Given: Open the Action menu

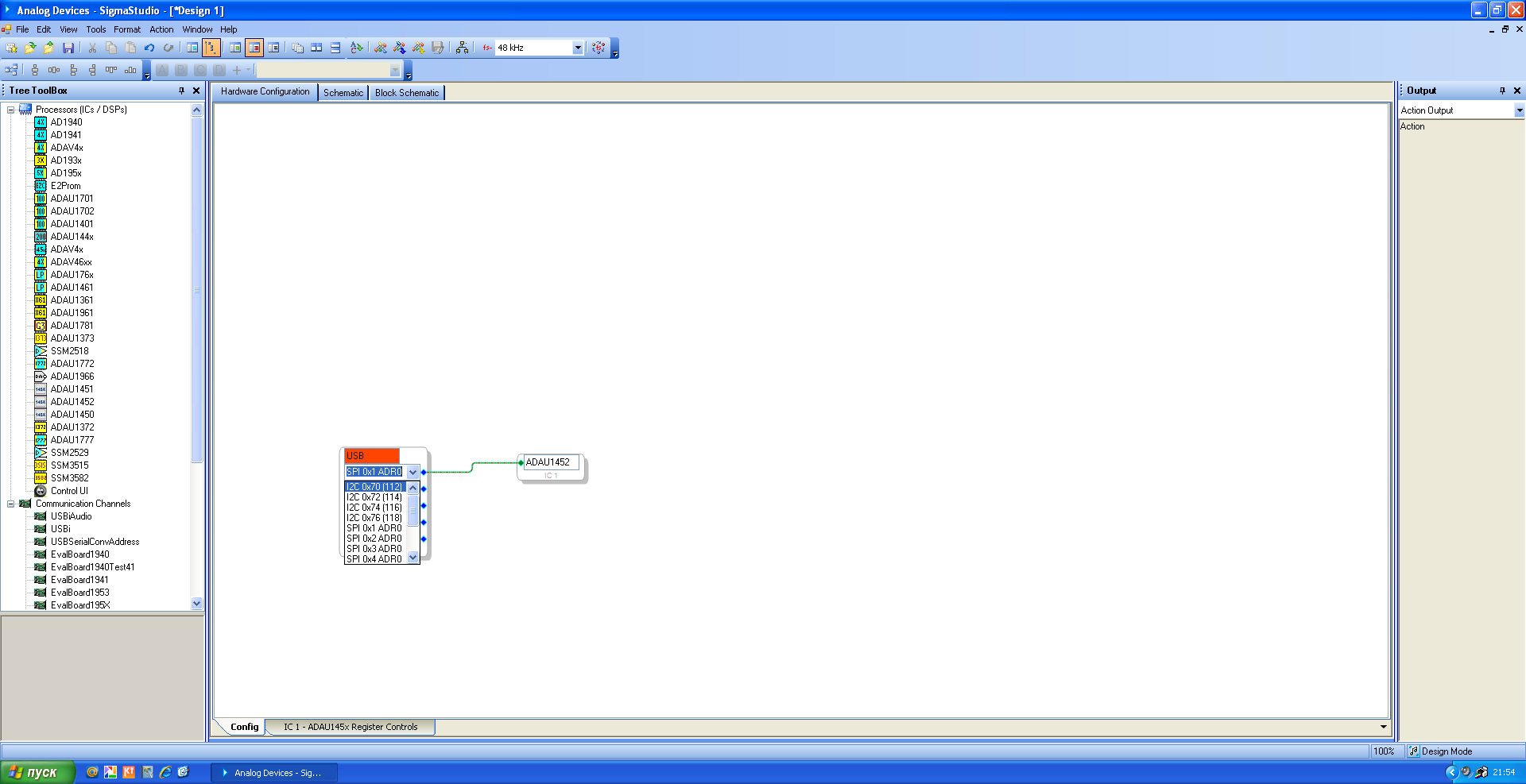Looking at the screenshot, I should pos(161,29).
